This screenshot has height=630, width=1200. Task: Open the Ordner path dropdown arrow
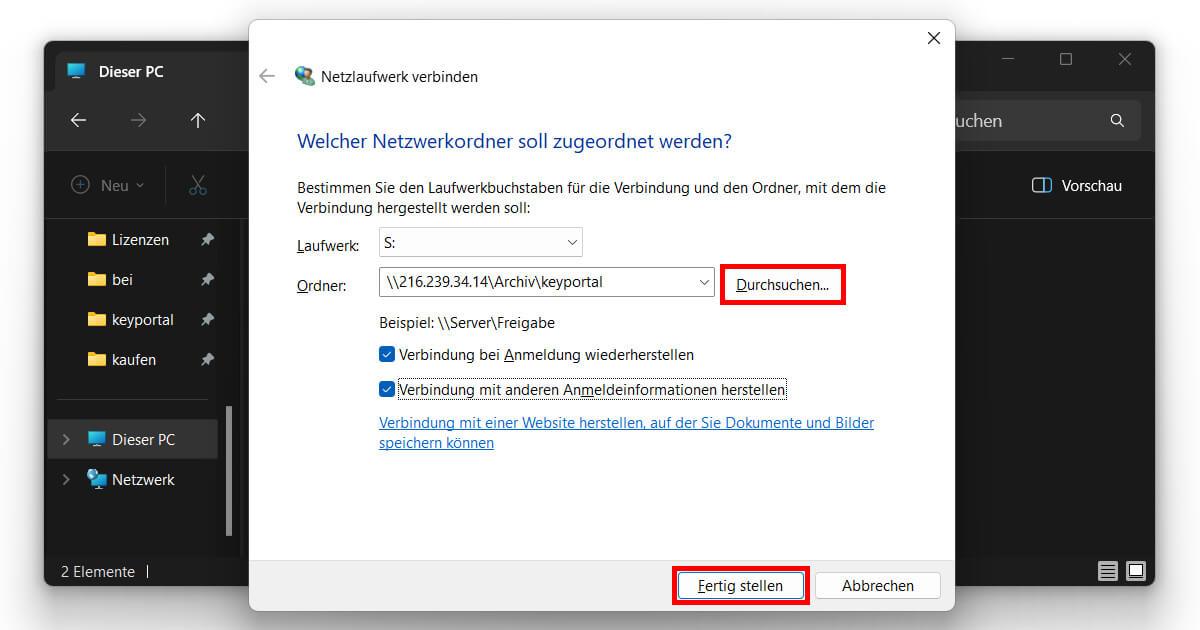click(x=703, y=281)
